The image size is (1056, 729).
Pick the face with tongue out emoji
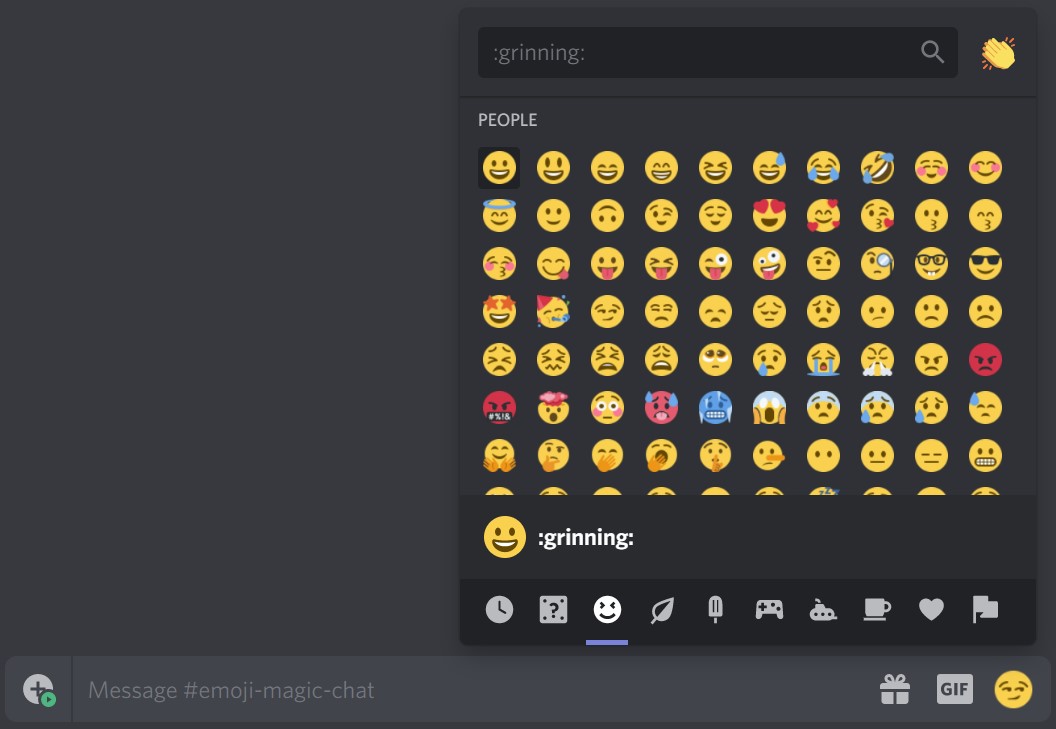point(607,263)
